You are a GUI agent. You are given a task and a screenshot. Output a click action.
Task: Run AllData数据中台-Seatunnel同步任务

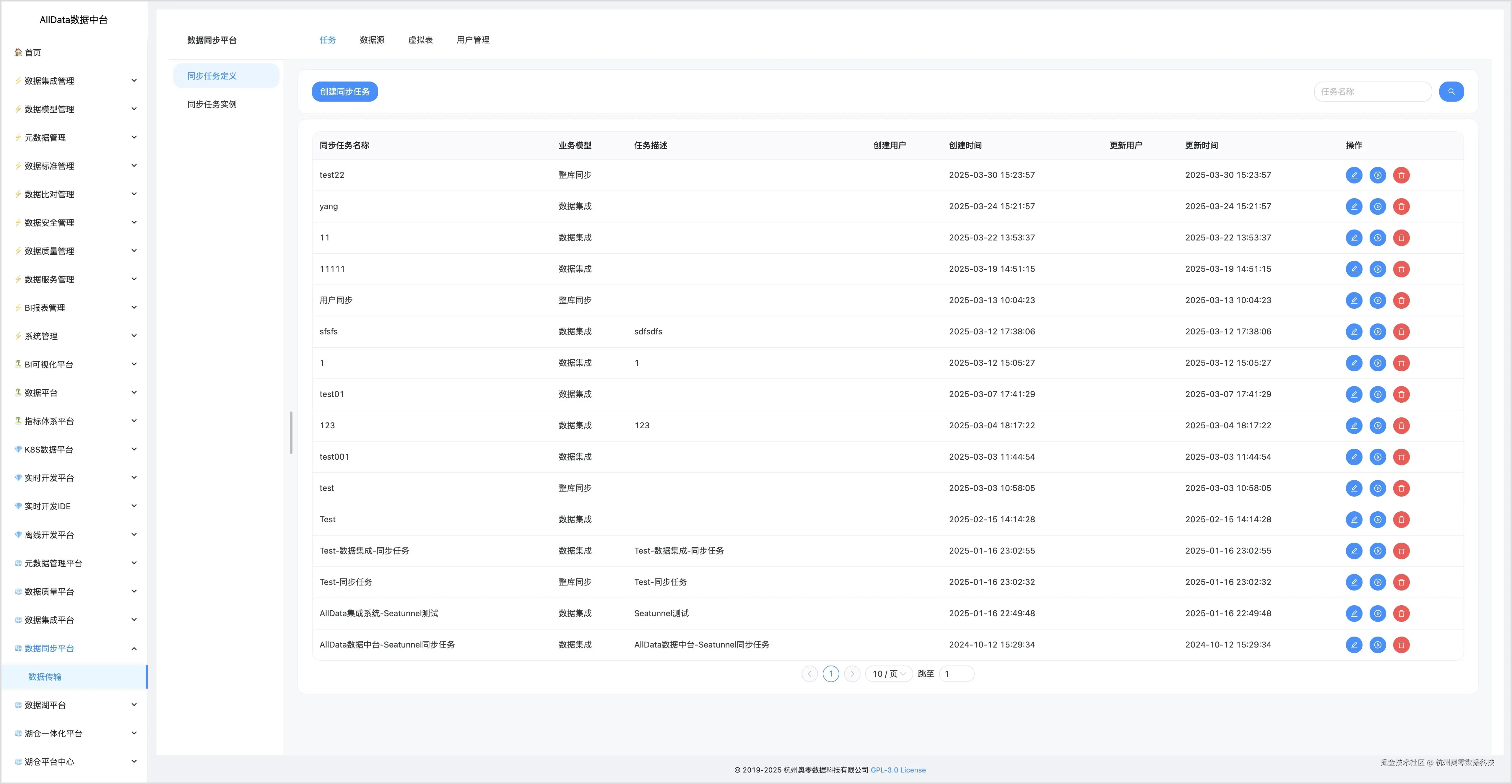tap(1377, 645)
